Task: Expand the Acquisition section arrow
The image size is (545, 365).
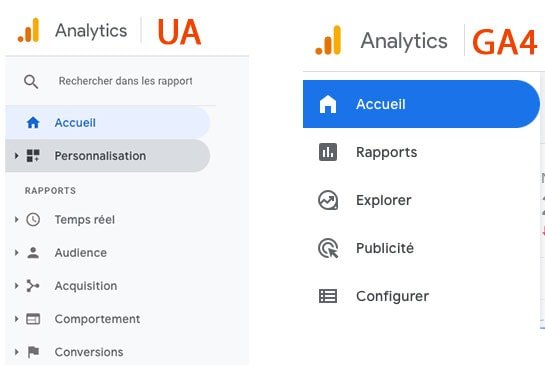Action: tap(16, 286)
